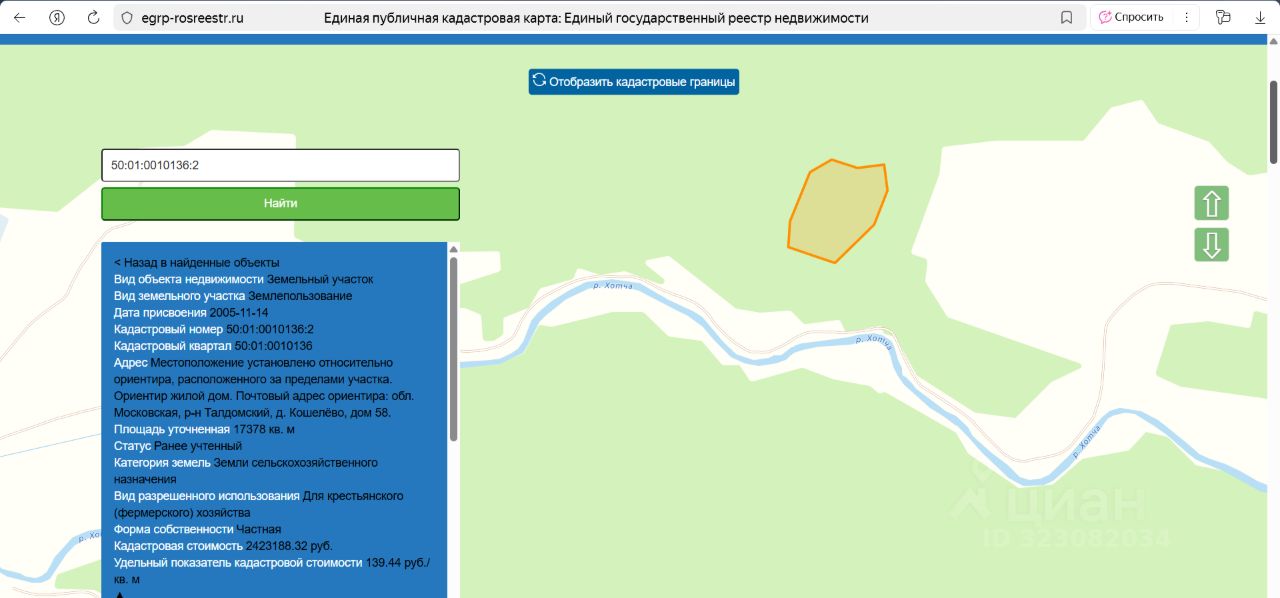Open the Yandex home button

pos(58,17)
